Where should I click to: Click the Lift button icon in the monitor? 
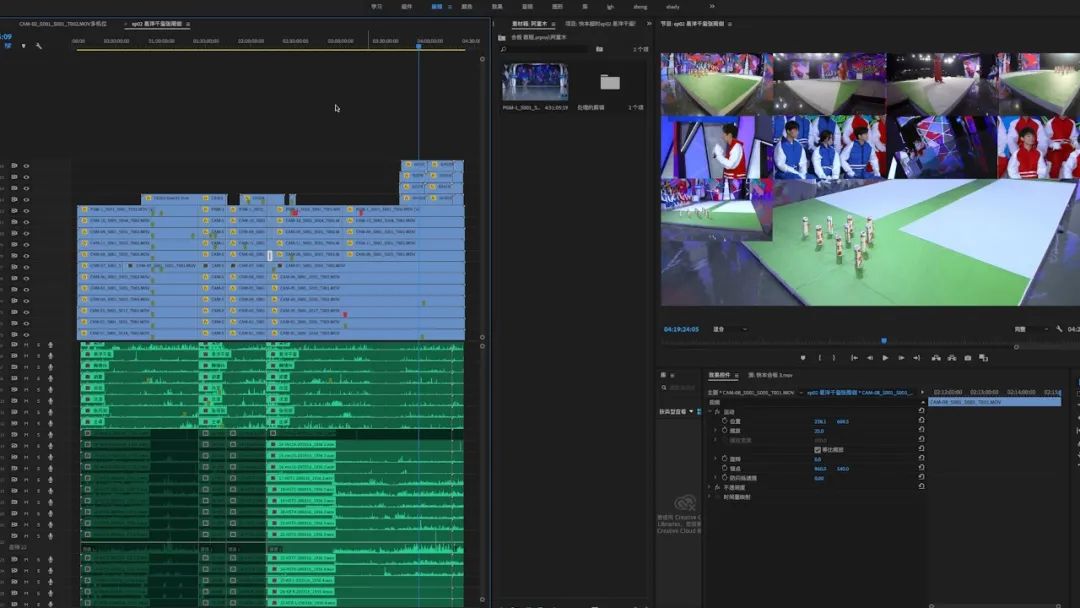(x=935, y=358)
